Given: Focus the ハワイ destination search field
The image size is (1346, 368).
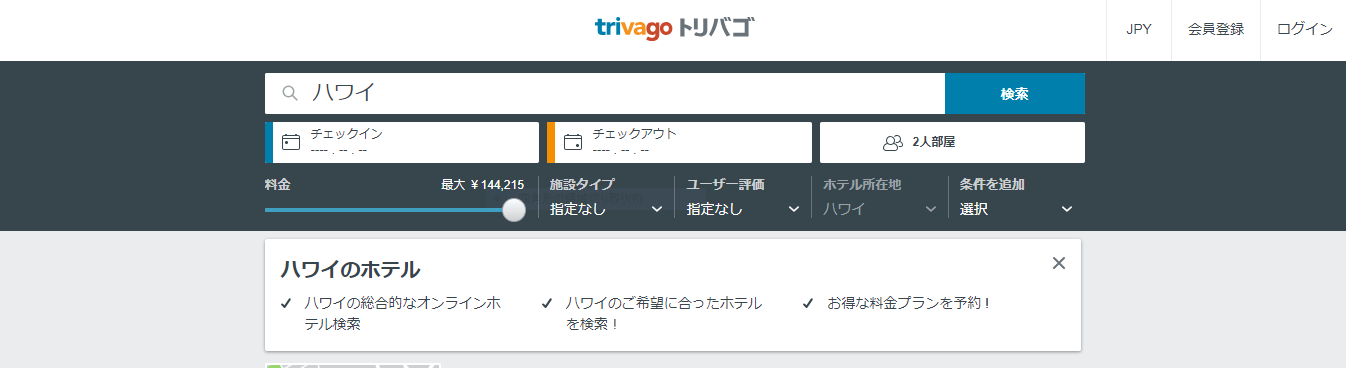Looking at the screenshot, I should point(605,94).
